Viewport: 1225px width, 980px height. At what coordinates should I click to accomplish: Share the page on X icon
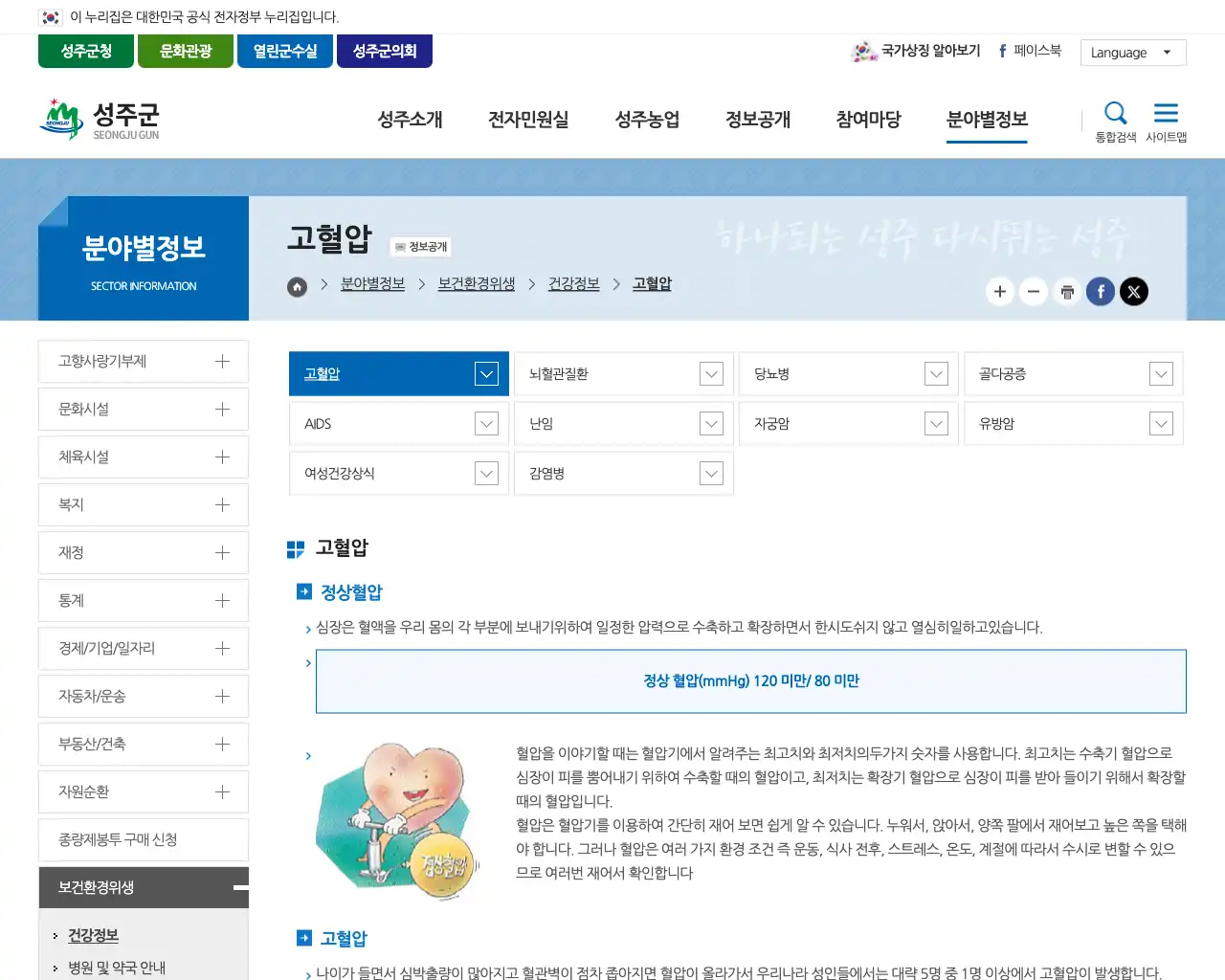point(1134,292)
